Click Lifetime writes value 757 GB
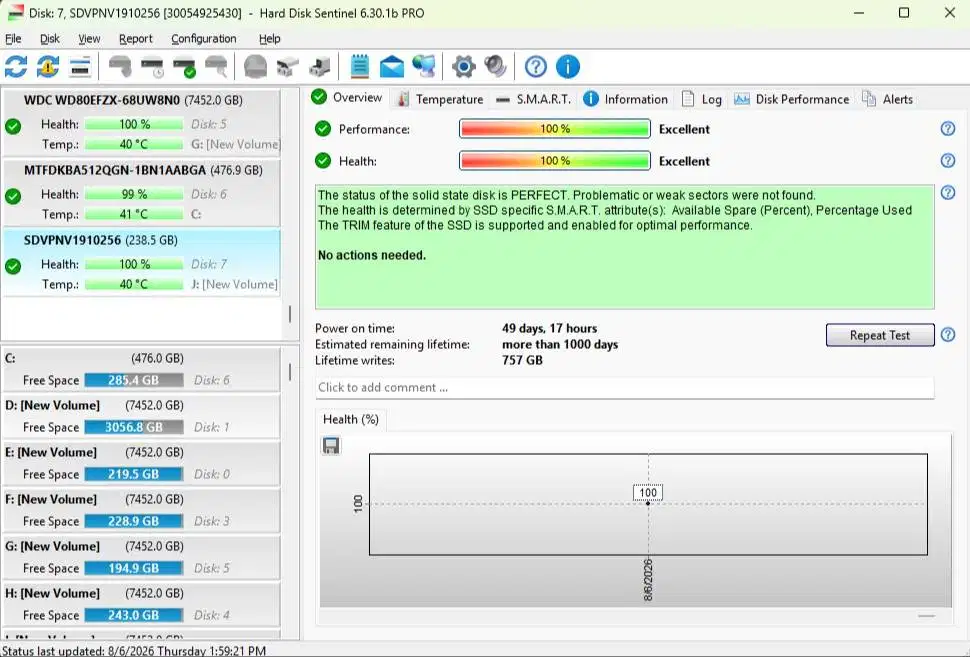The height and width of the screenshot is (657, 970). 522,360
